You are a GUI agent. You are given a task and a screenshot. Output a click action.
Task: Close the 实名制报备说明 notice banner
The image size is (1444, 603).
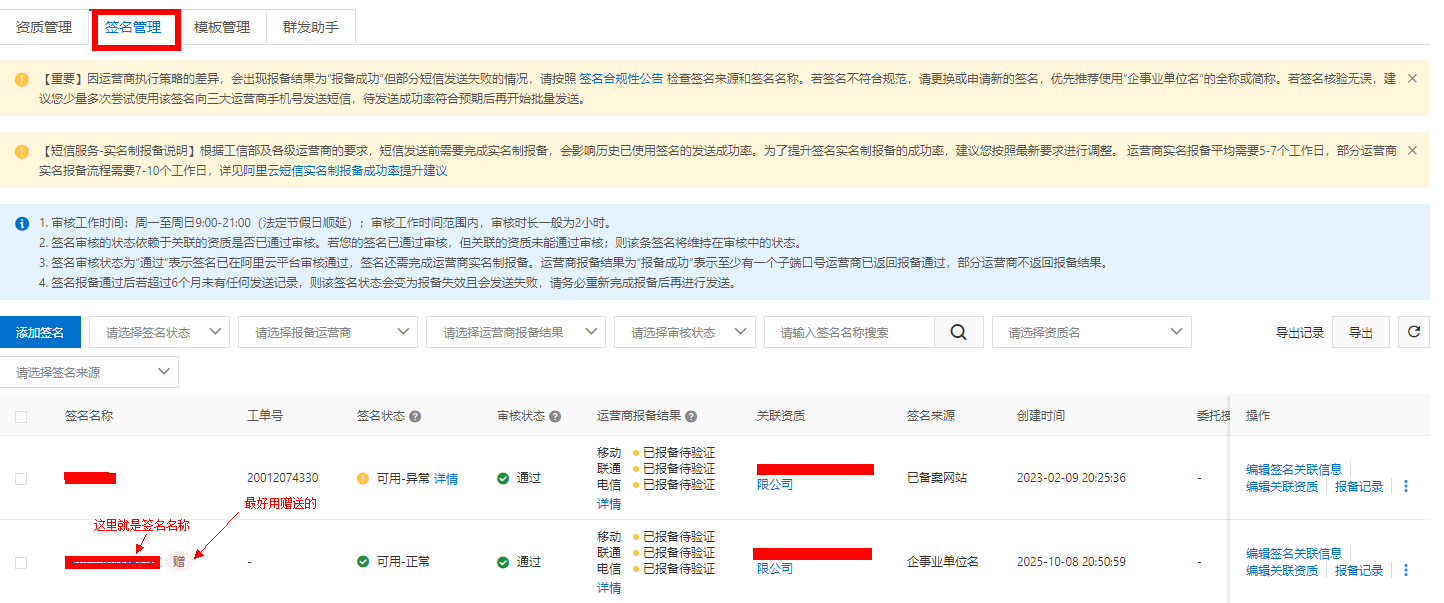click(1412, 150)
